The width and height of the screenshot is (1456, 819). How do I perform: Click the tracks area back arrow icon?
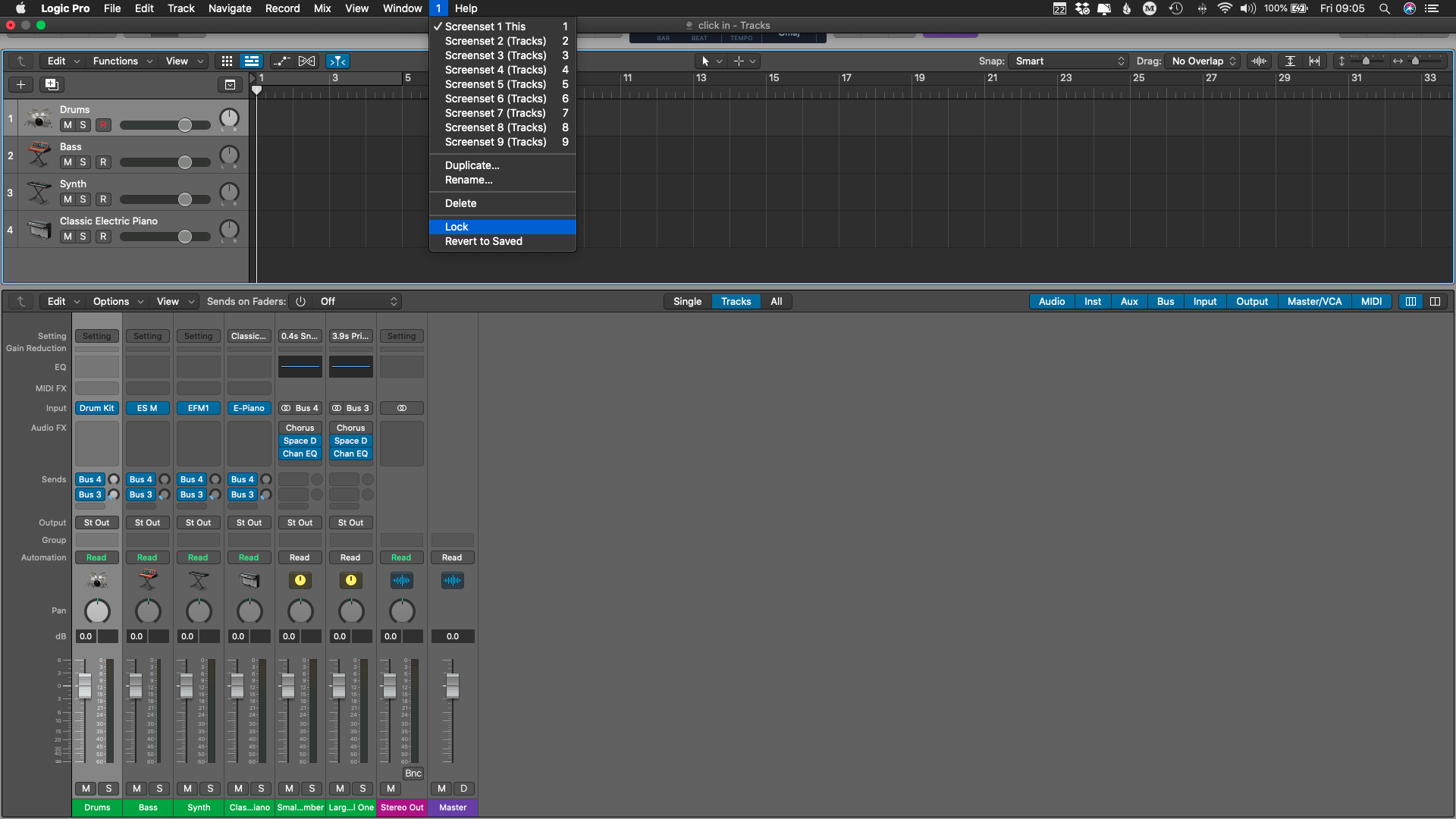coord(21,61)
